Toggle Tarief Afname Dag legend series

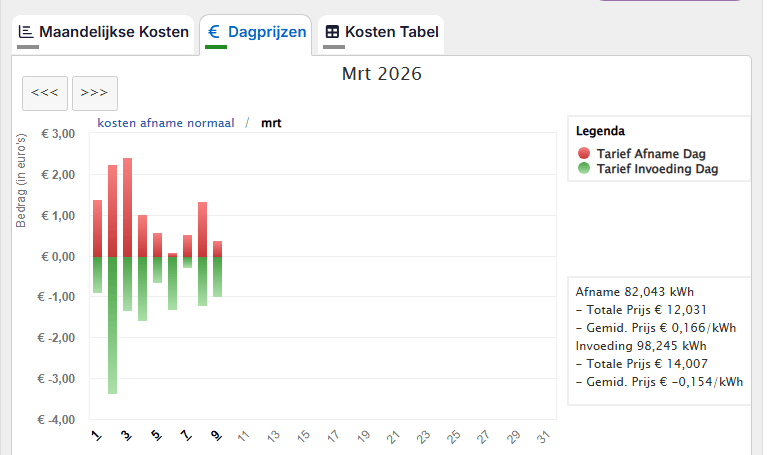642,153
